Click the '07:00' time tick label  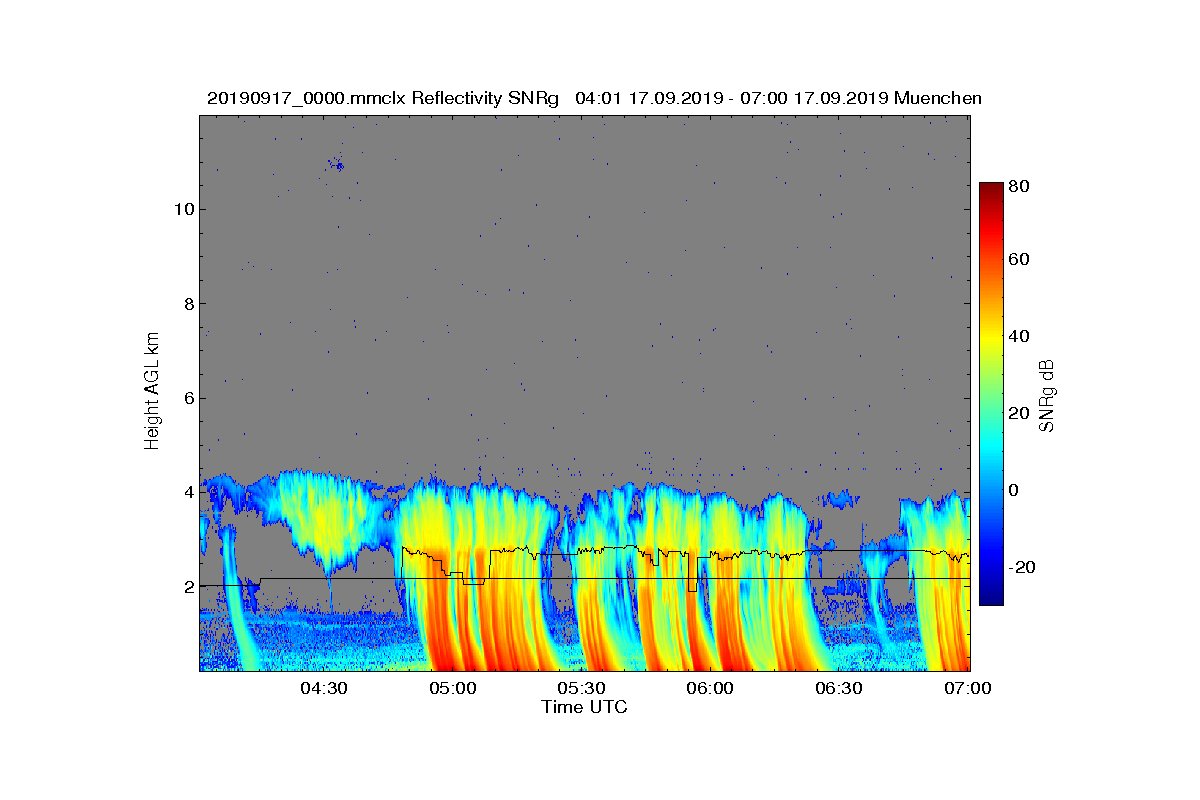pyautogui.click(x=968, y=688)
